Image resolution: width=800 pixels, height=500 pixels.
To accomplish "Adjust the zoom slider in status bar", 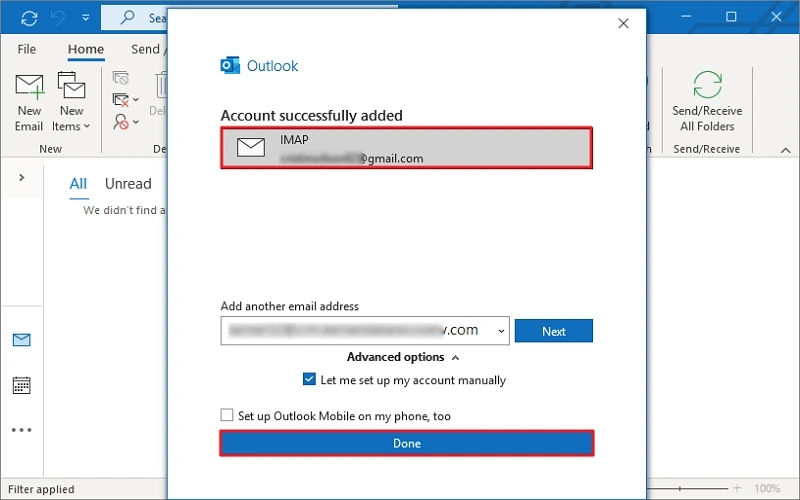I will coord(680,488).
